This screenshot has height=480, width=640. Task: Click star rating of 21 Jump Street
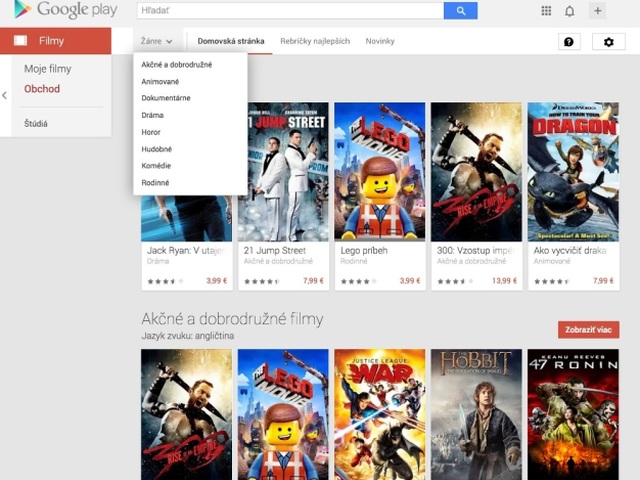[x=261, y=281]
